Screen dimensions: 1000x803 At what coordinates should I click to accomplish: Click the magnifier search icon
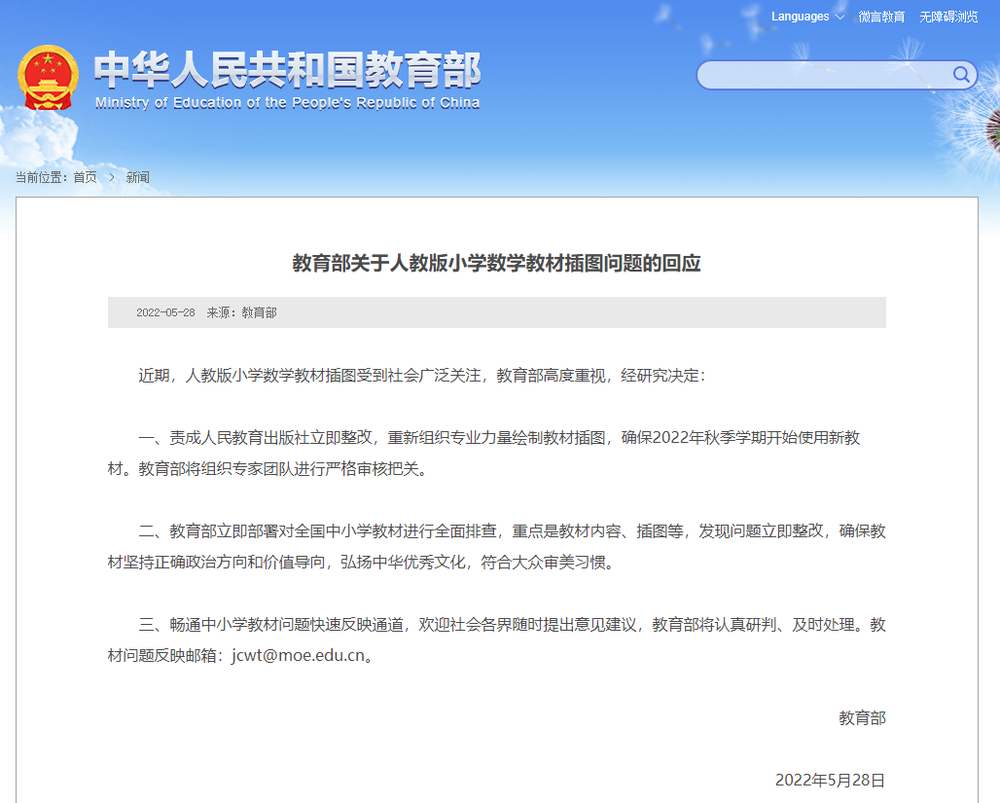(x=961, y=75)
